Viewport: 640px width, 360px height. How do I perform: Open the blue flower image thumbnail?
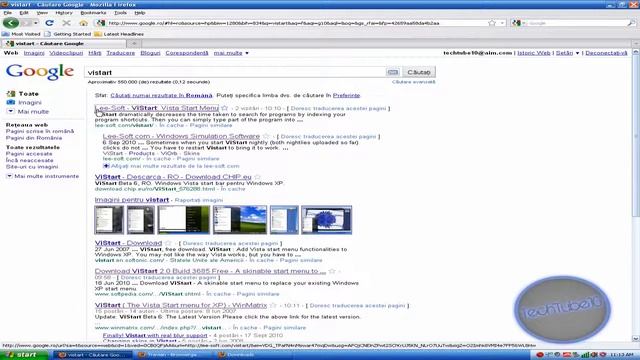(x=327, y=220)
